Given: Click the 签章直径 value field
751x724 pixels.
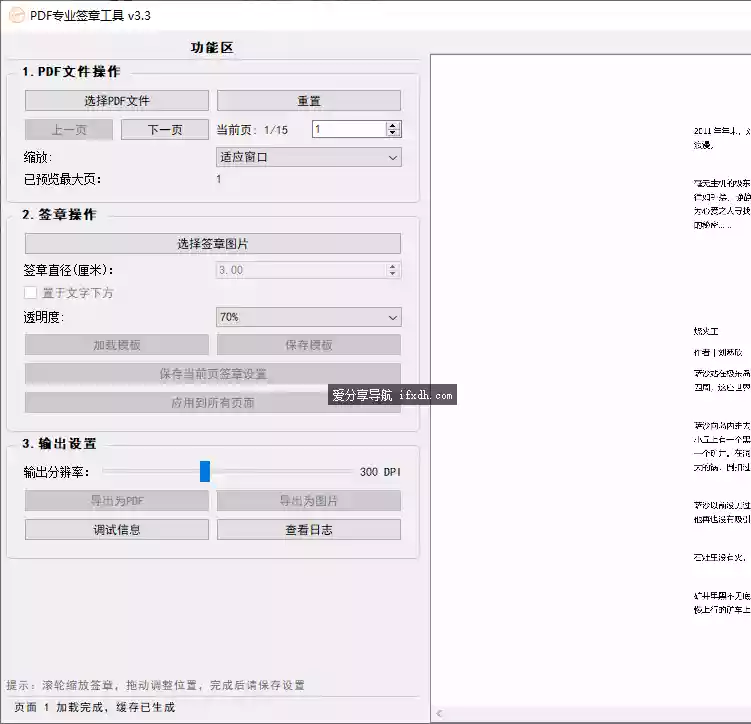Looking at the screenshot, I should tap(300, 270).
